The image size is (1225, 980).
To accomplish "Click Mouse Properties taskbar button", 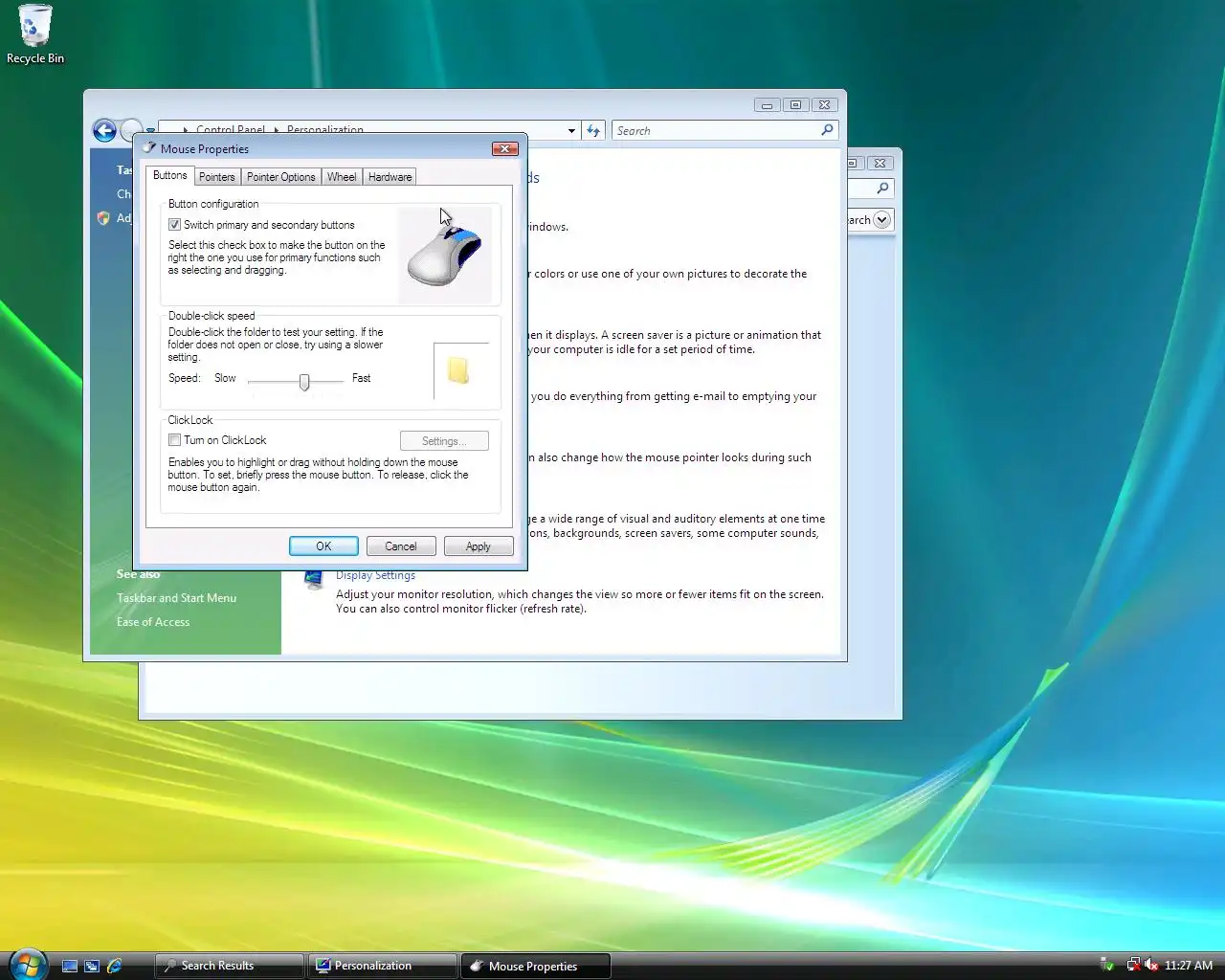I will coord(536,966).
